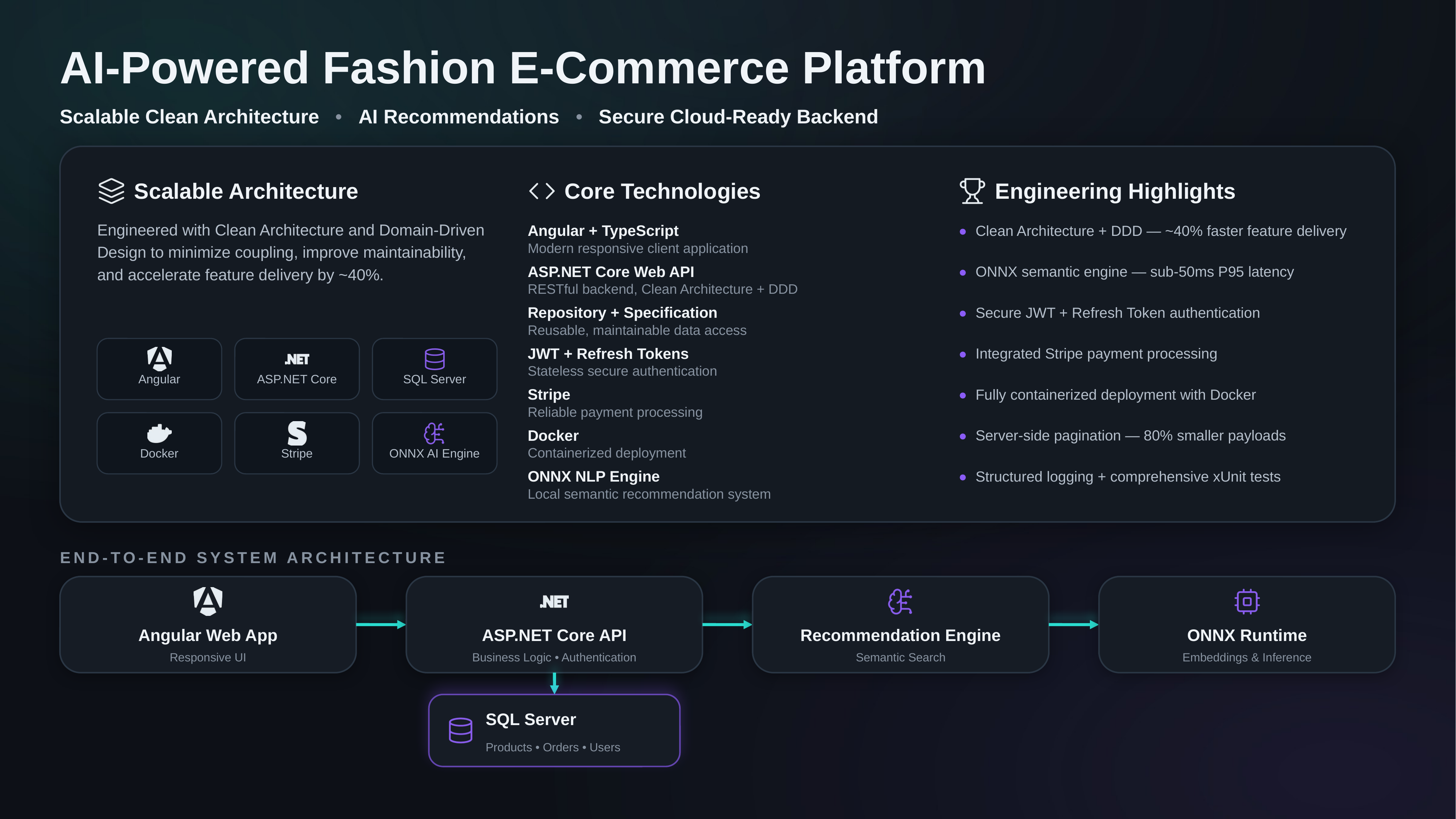Click the .NET logo in ASP.NET Core API box
The width and height of the screenshot is (1456, 819).
554,602
